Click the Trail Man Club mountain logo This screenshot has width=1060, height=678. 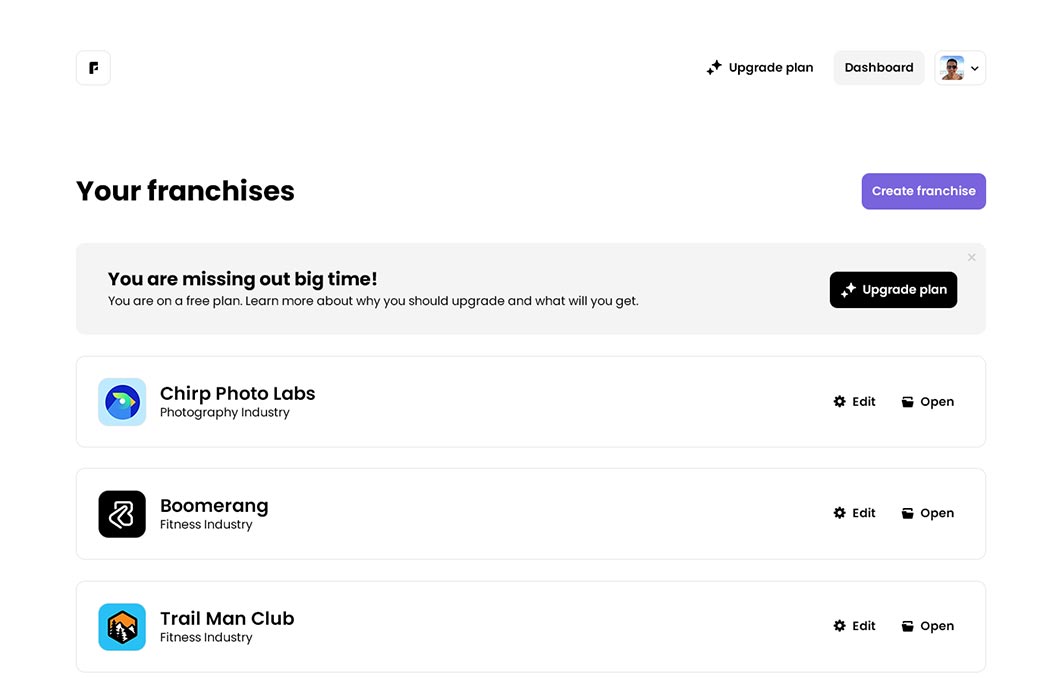122,627
